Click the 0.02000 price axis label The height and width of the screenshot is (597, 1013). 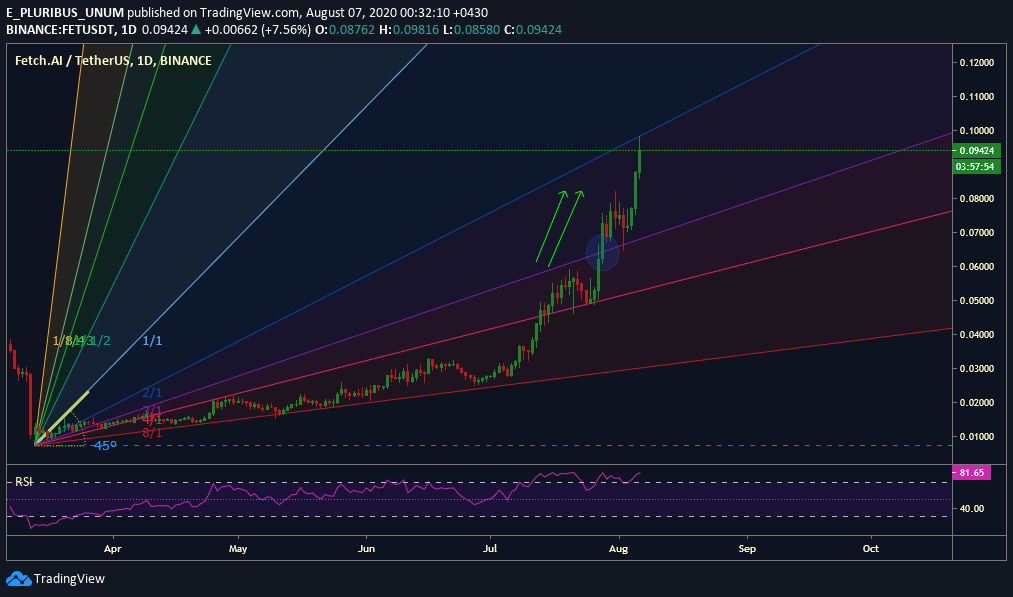click(977, 403)
